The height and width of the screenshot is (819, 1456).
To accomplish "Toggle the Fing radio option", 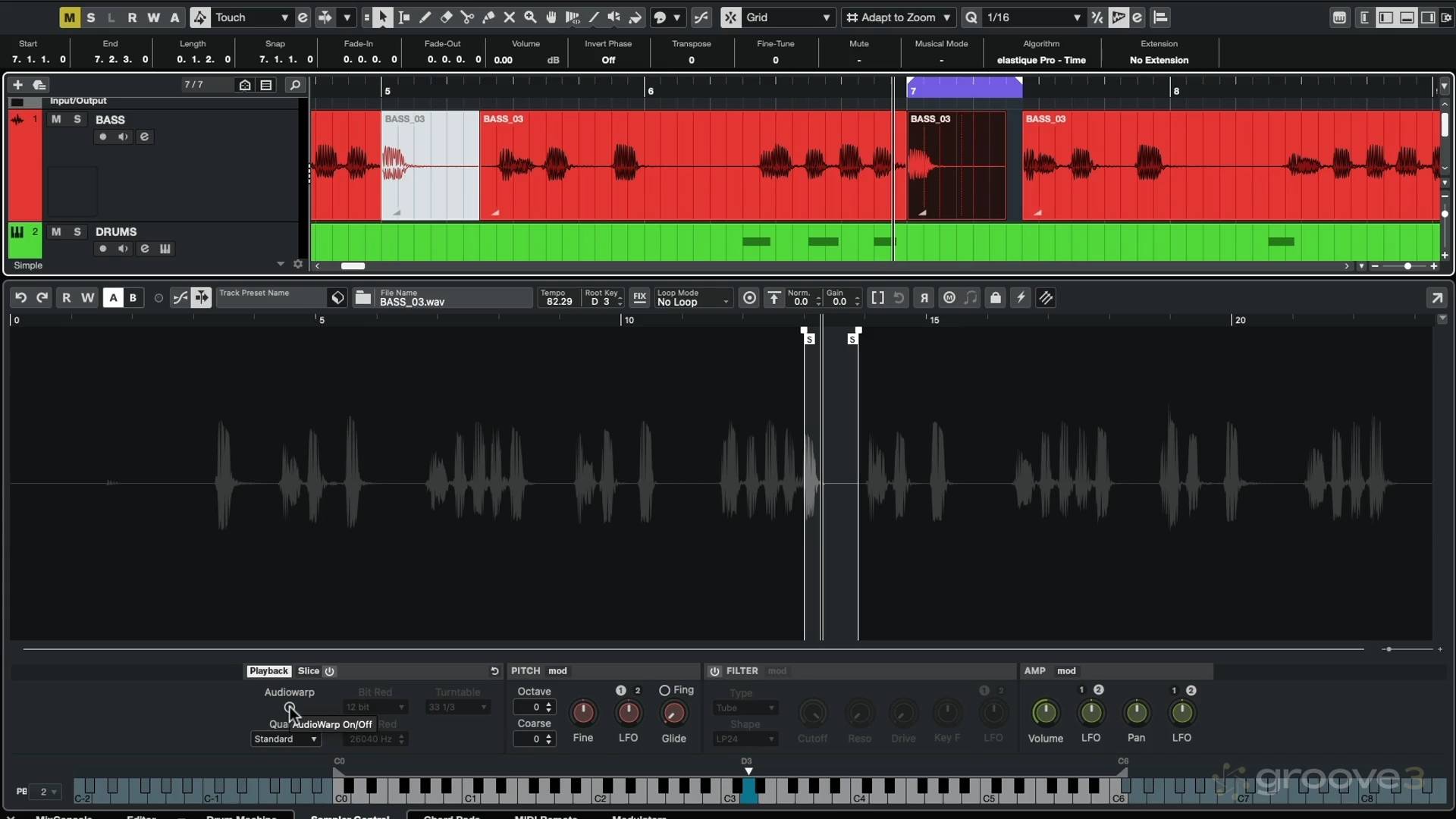I will [x=664, y=690].
